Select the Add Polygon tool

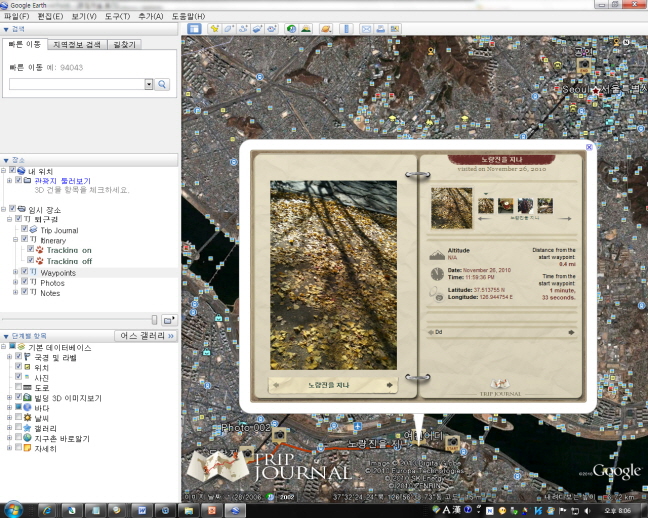click(229, 29)
